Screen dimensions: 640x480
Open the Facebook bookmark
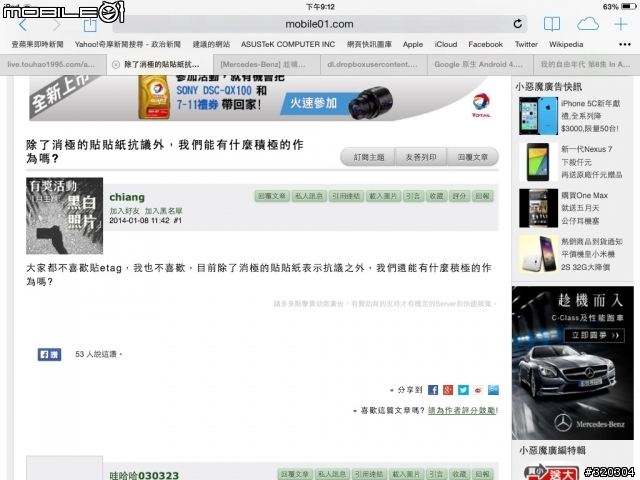(485, 44)
